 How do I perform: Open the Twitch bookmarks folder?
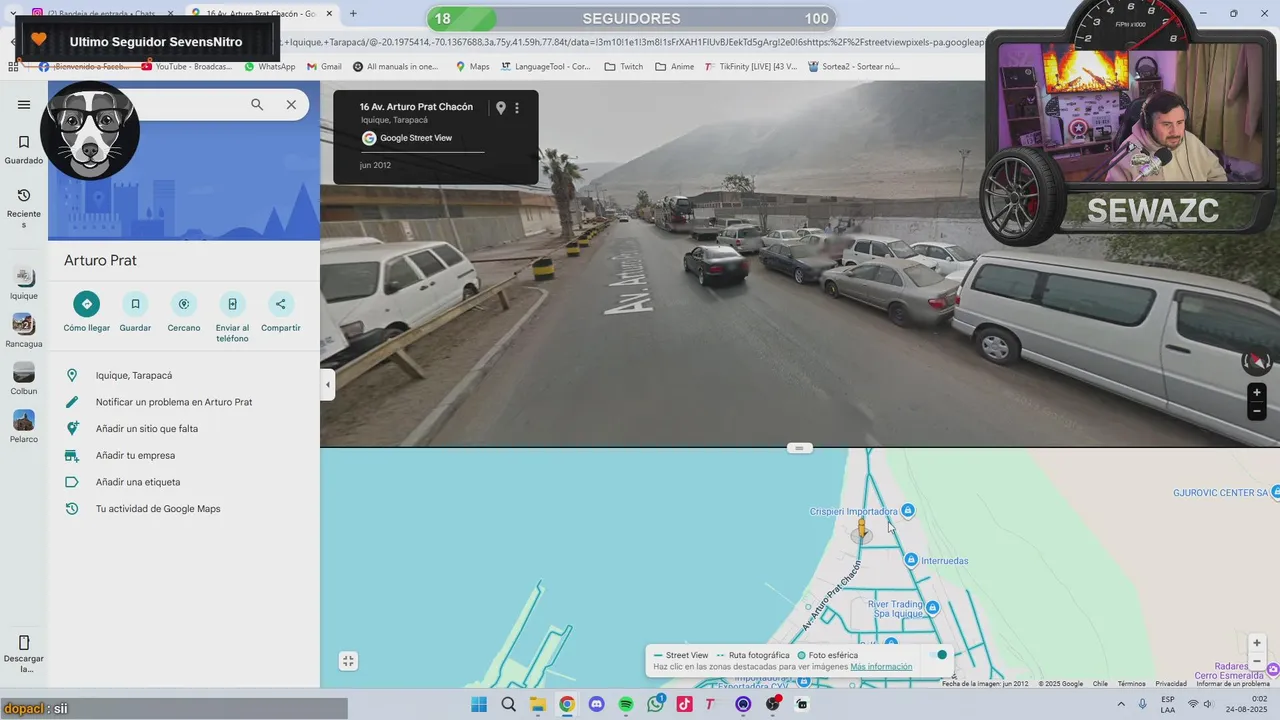[x=624, y=67]
